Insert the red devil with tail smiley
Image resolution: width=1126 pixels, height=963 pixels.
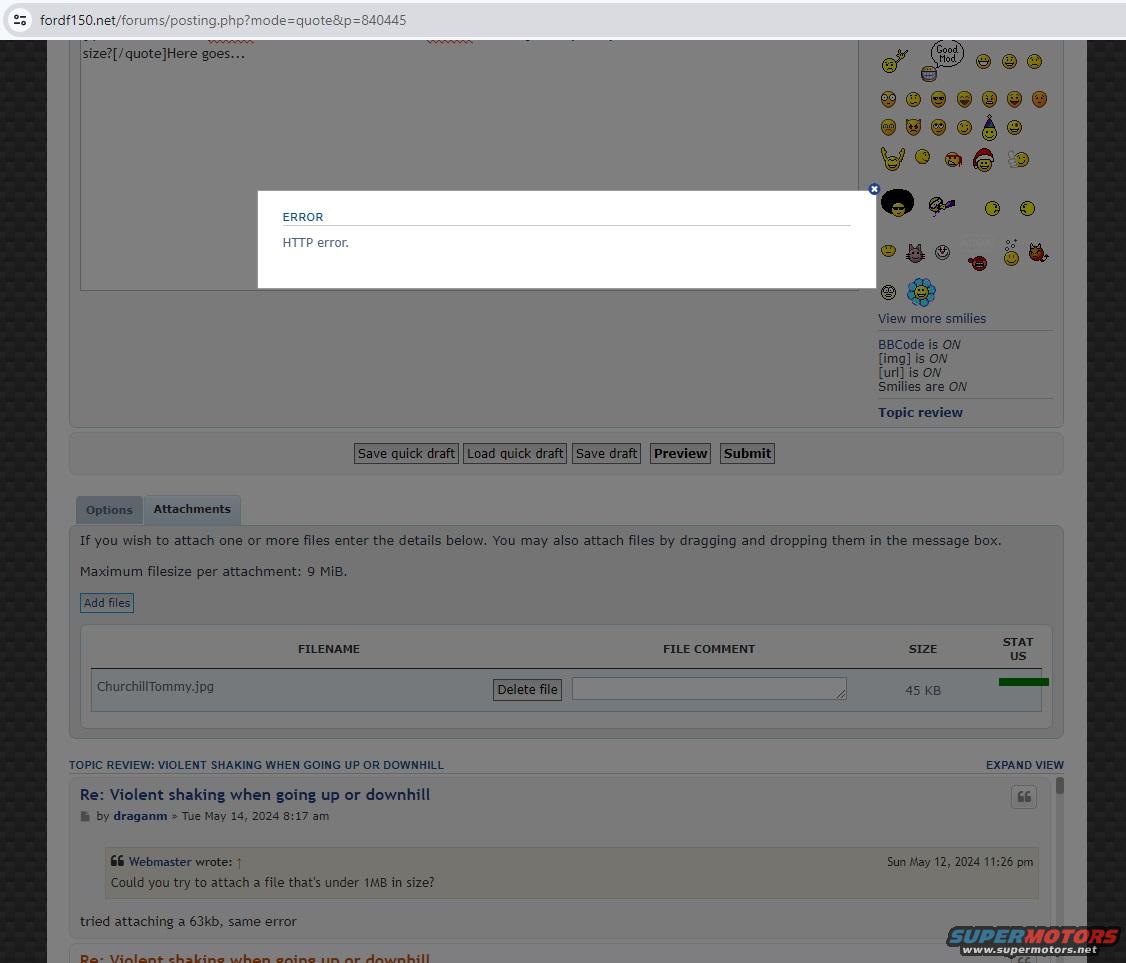pos(1038,253)
